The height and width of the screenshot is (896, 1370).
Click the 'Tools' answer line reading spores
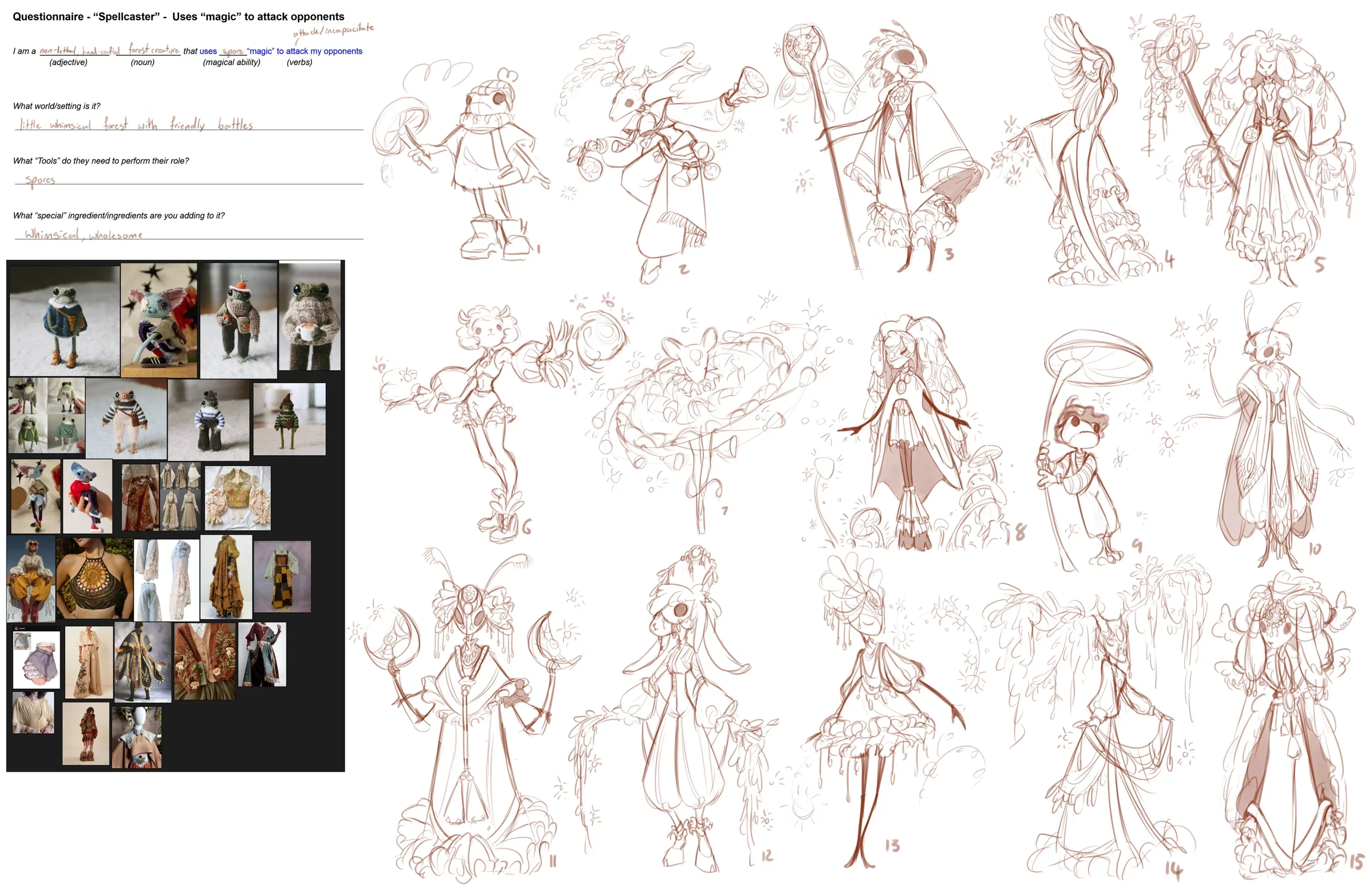pos(189,180)
